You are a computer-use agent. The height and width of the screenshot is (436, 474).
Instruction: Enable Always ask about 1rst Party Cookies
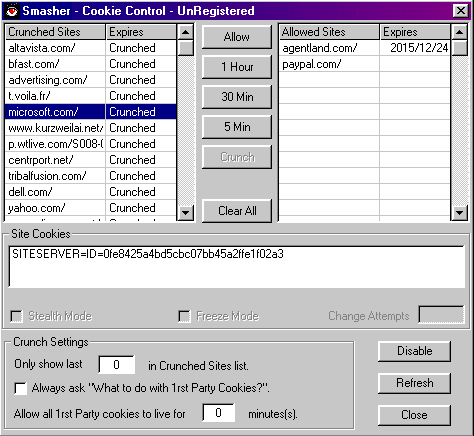tap(21, 388)
